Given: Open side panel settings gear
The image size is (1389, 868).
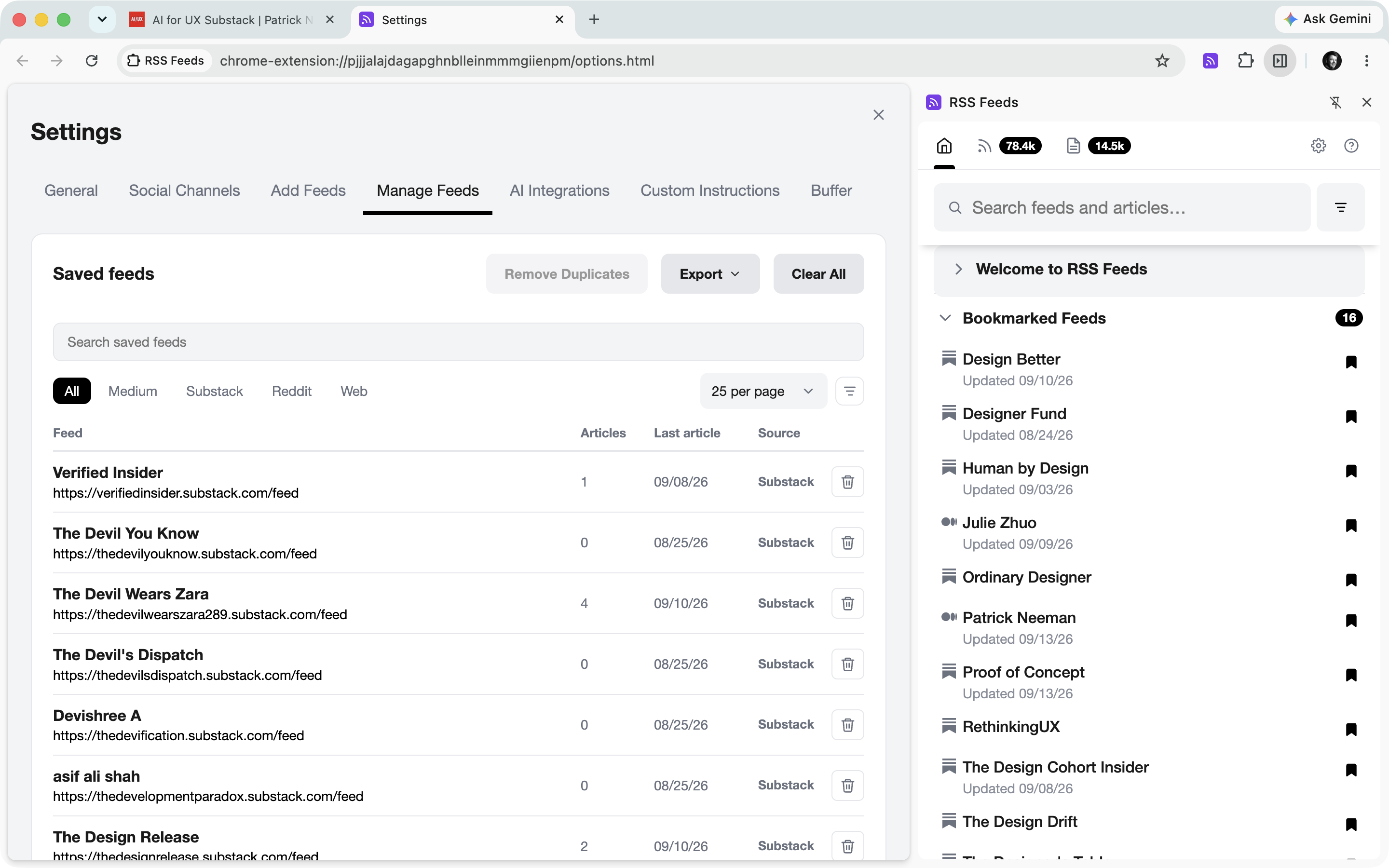Looking at the screenshot, I should pyautogui.click(x=1319, y=146).
